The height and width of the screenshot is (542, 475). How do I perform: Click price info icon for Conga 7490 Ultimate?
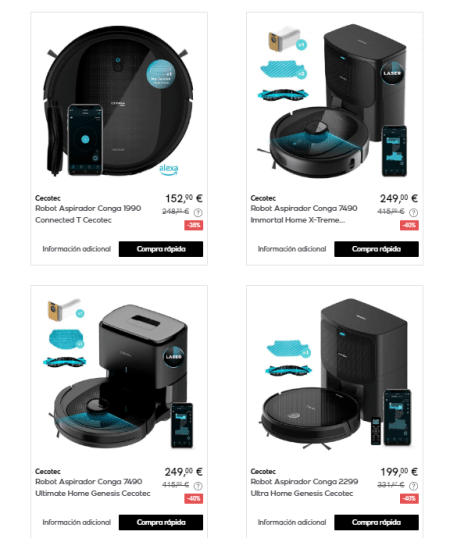click(198, 486)
